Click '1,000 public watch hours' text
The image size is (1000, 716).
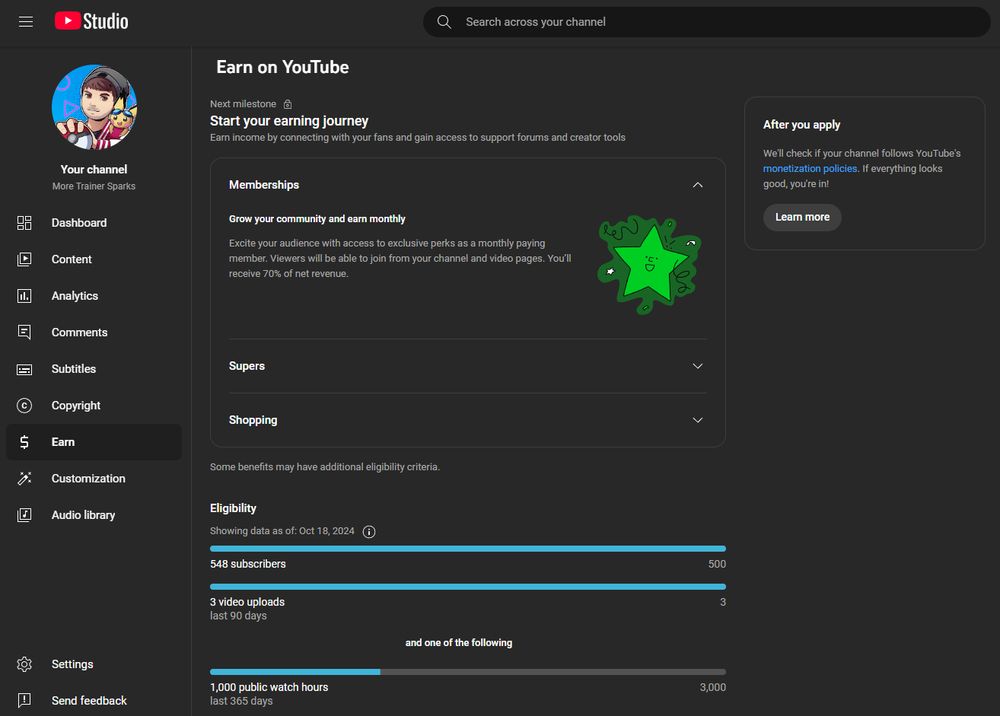click(x=269, y=687)
